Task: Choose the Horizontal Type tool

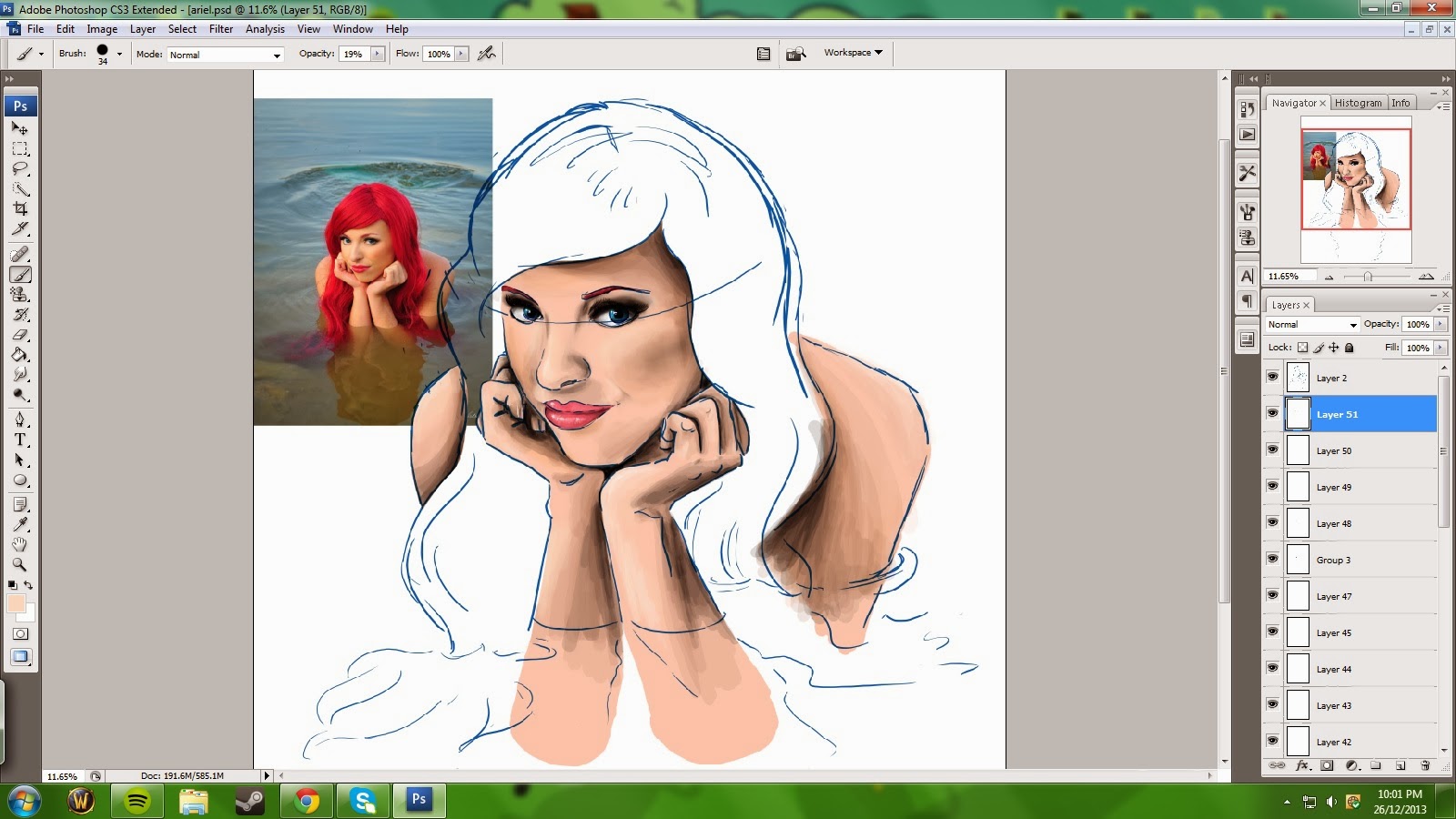Action: 20,440
